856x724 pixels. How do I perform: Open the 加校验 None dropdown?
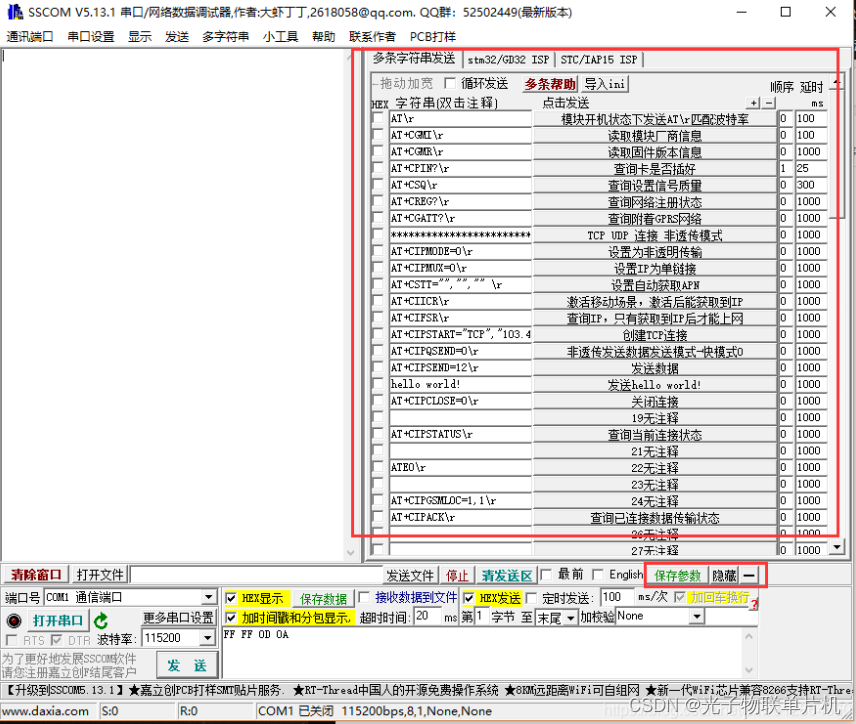click(697, 616)
